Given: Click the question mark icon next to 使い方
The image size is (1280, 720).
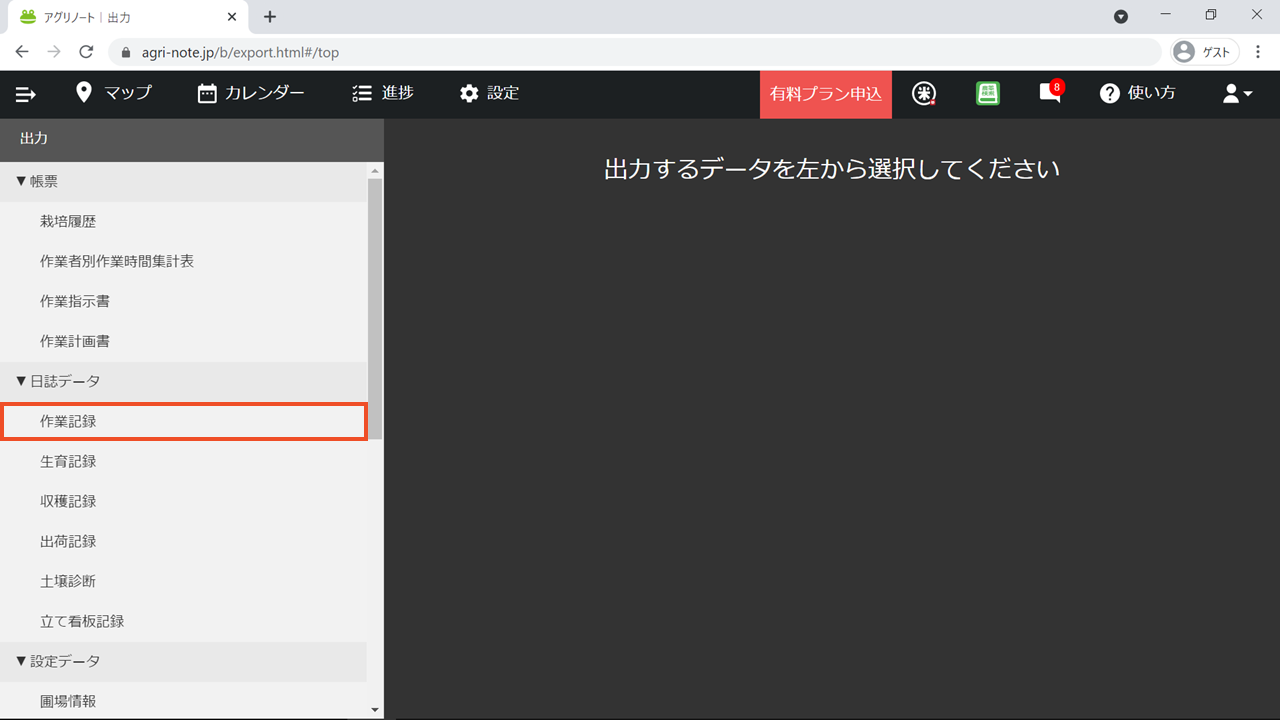Looking at the screenshot, I should click(x=1109, y=93).
